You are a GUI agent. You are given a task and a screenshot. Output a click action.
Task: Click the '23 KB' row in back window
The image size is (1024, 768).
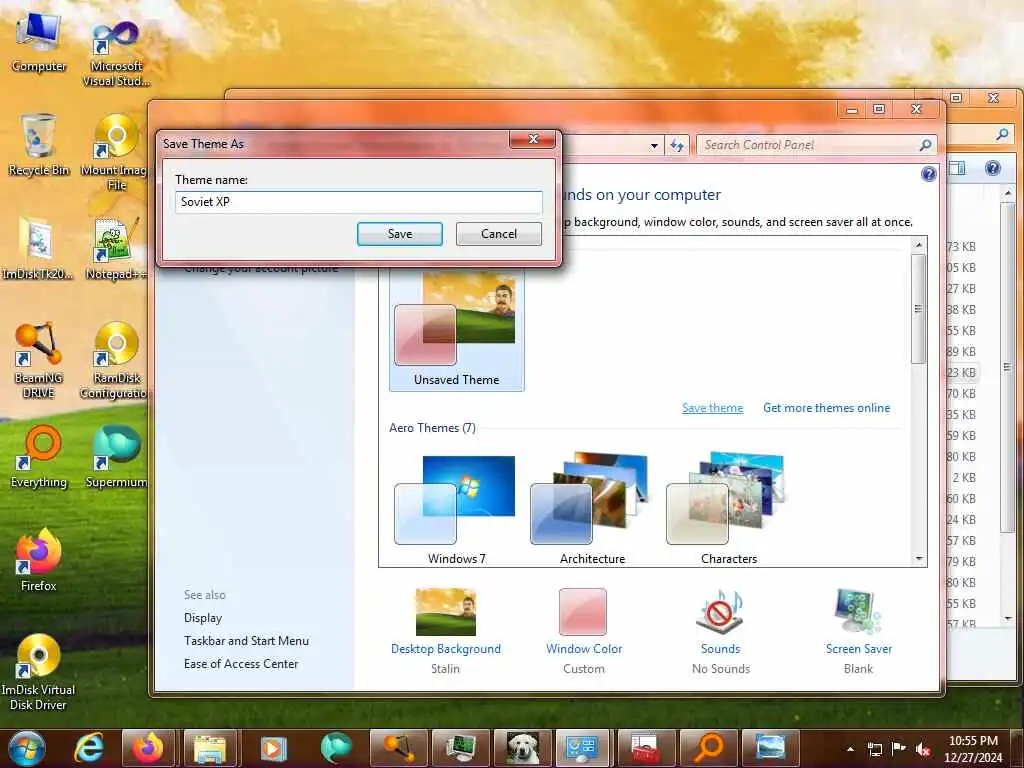(x=963, y=372)
